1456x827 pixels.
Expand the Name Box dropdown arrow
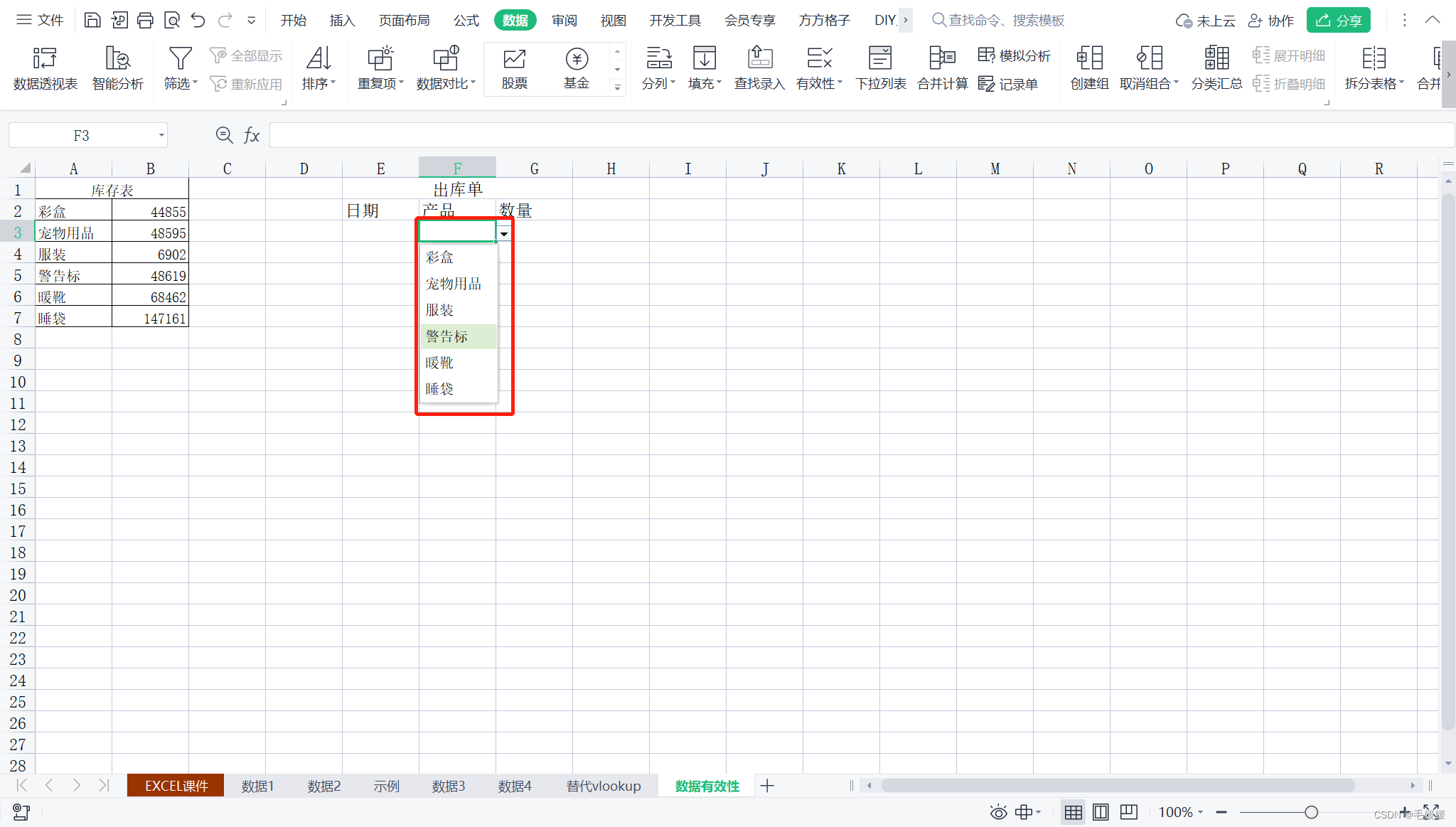pyautogui.click(x=161, y=135)
